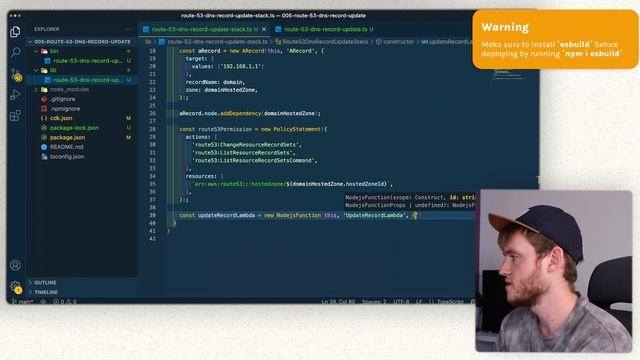
Task: Click line number 28 in the gutter
Action: point(152,129)
